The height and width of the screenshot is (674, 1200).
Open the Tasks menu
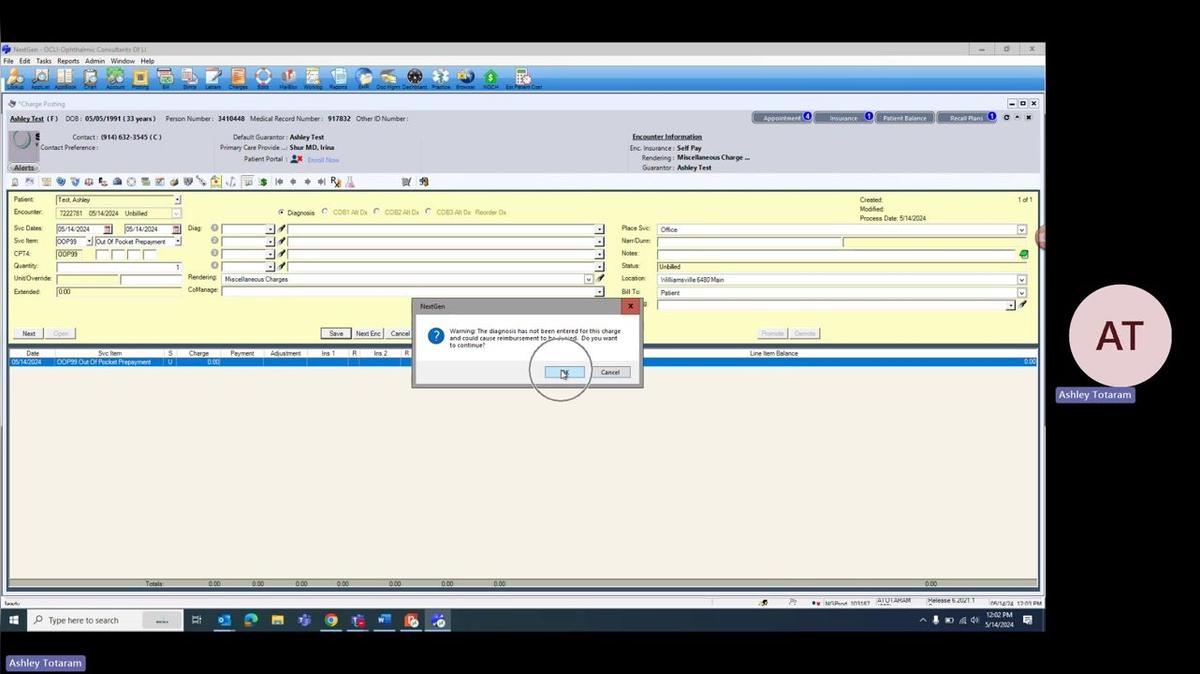(43, 60)
